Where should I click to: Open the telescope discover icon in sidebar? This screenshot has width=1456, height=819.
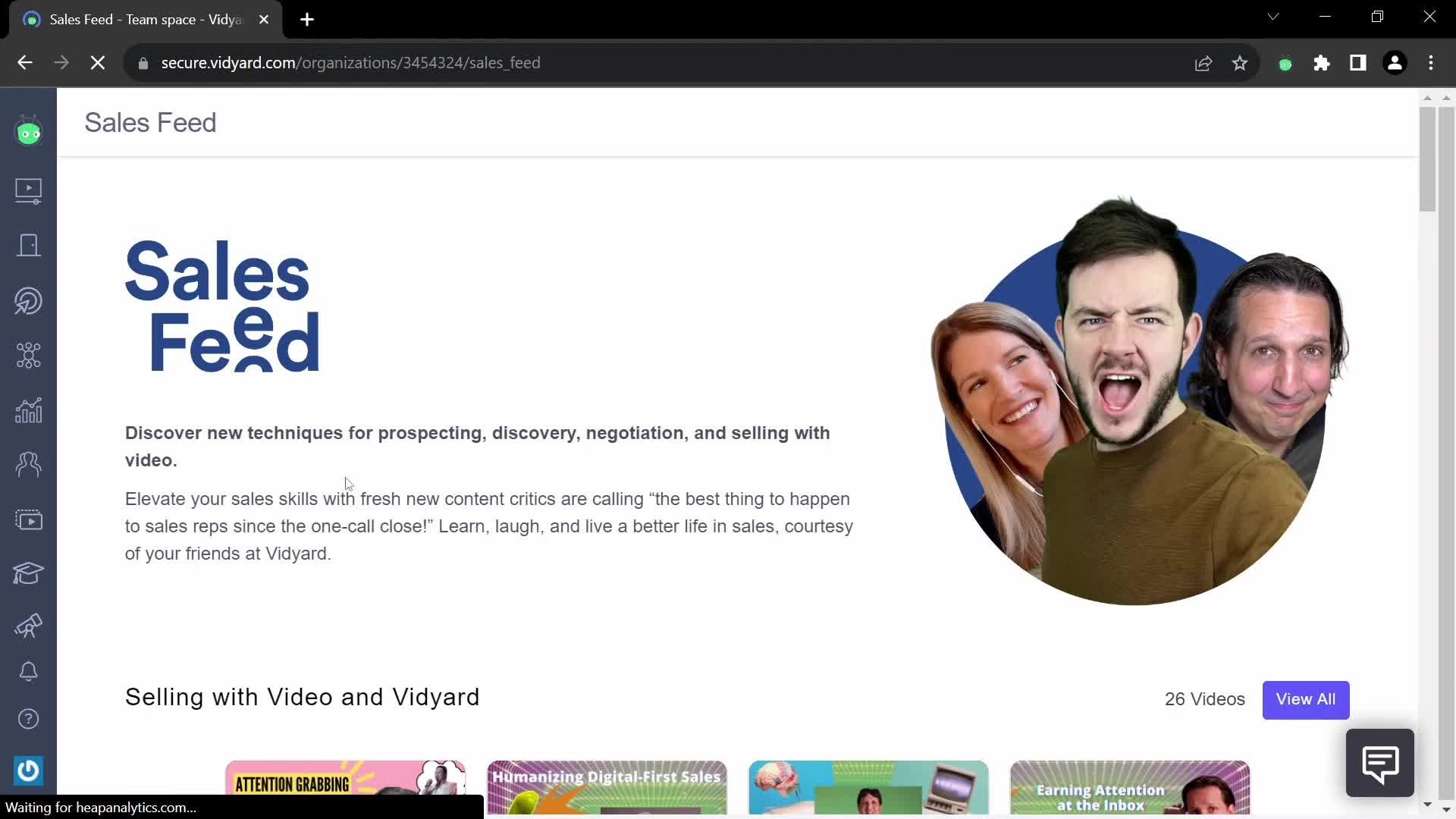tap(29, 626)
